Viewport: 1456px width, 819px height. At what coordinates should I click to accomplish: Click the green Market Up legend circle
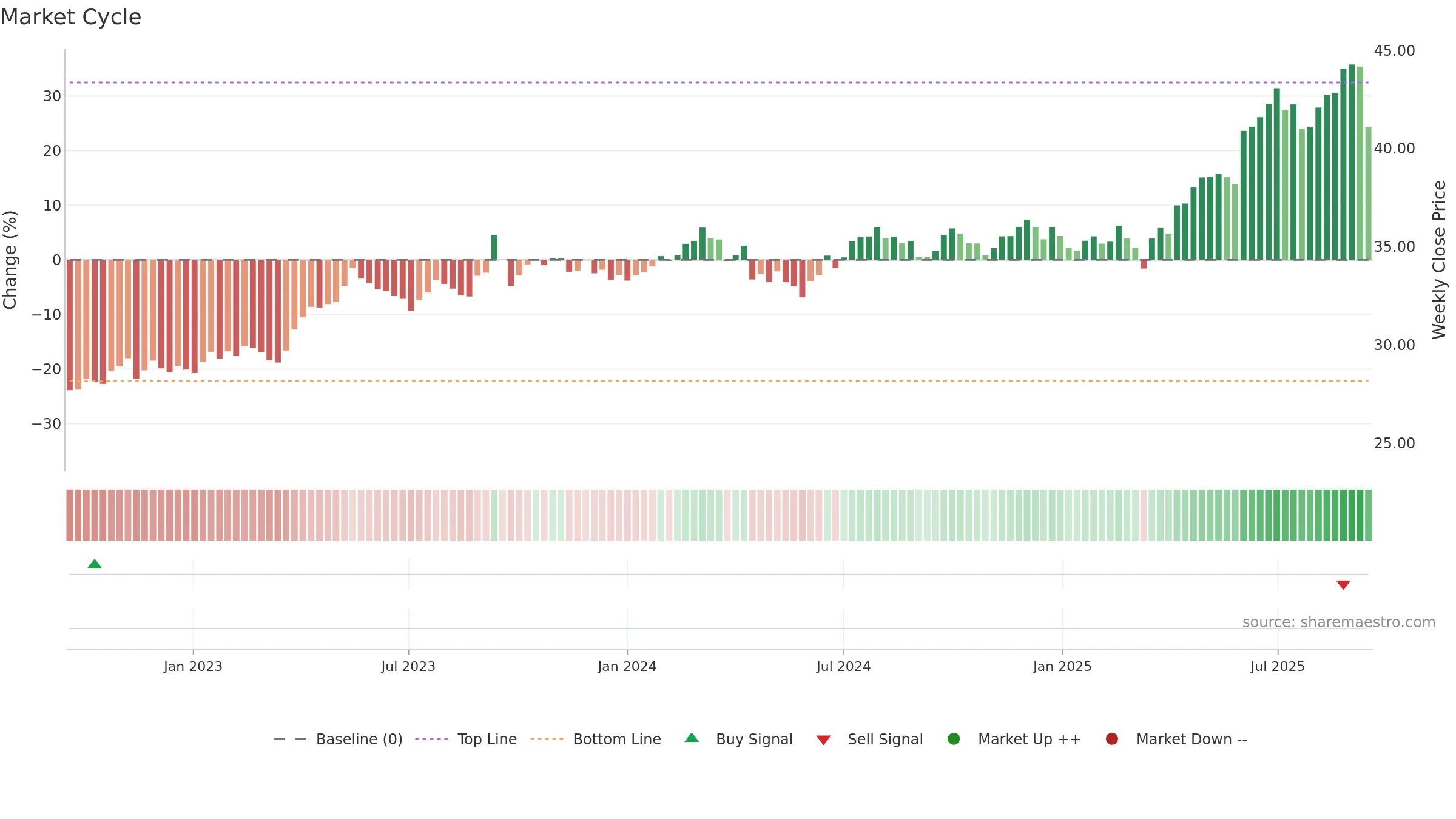point(954,739)
